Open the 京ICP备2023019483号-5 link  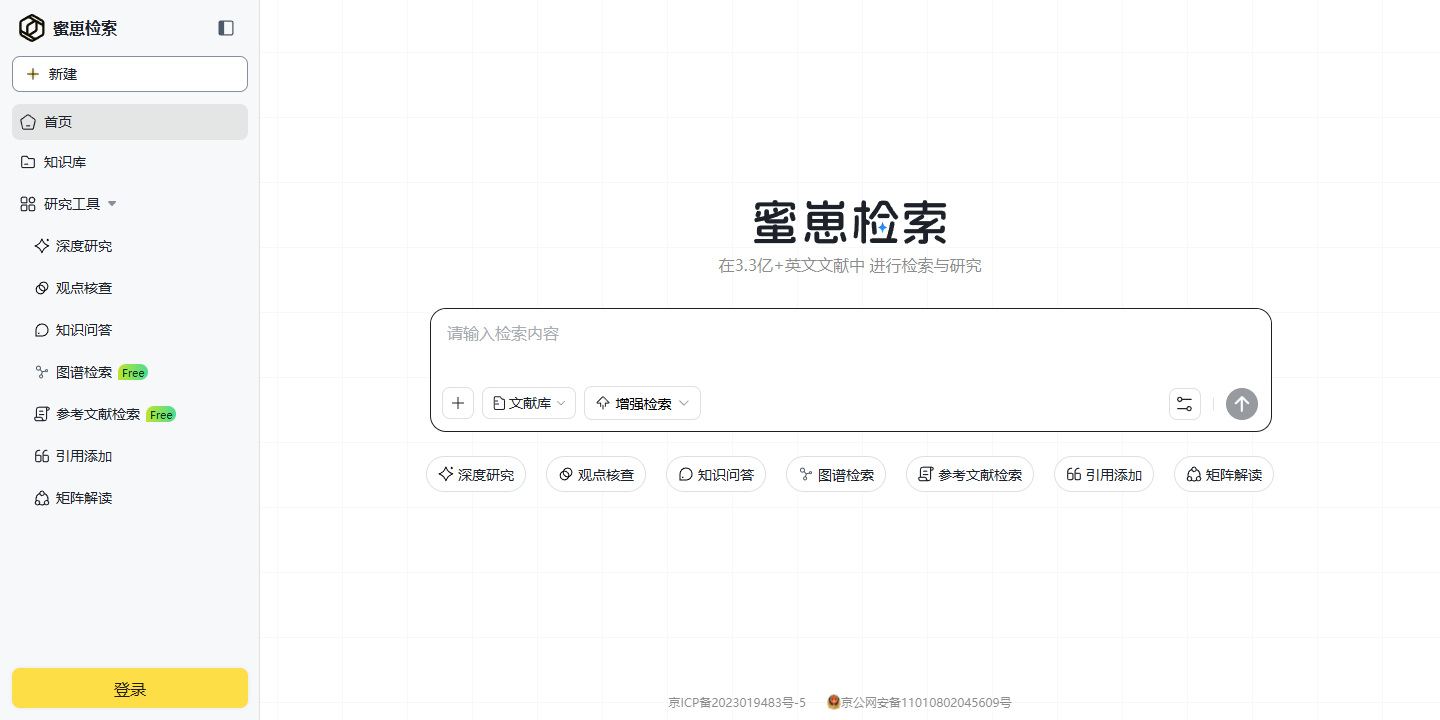coord(737,703)
